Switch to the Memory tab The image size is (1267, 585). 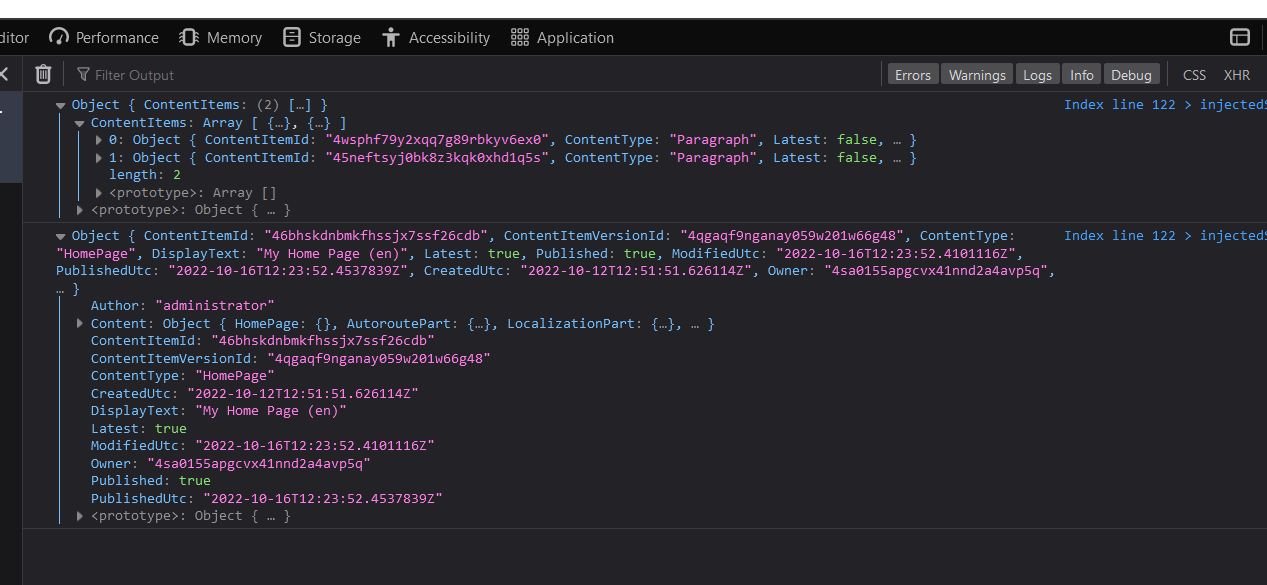(x=220, y=37)
